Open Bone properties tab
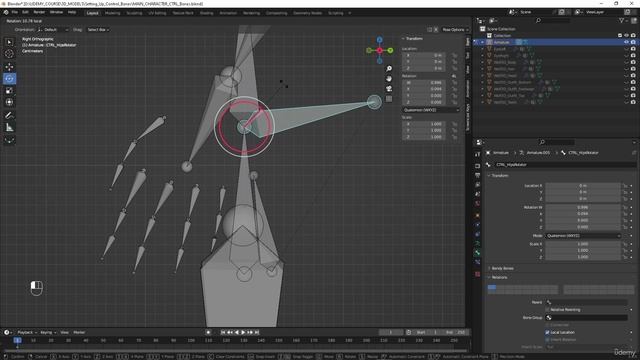The image size is (640, 360). tap(478, 253)
